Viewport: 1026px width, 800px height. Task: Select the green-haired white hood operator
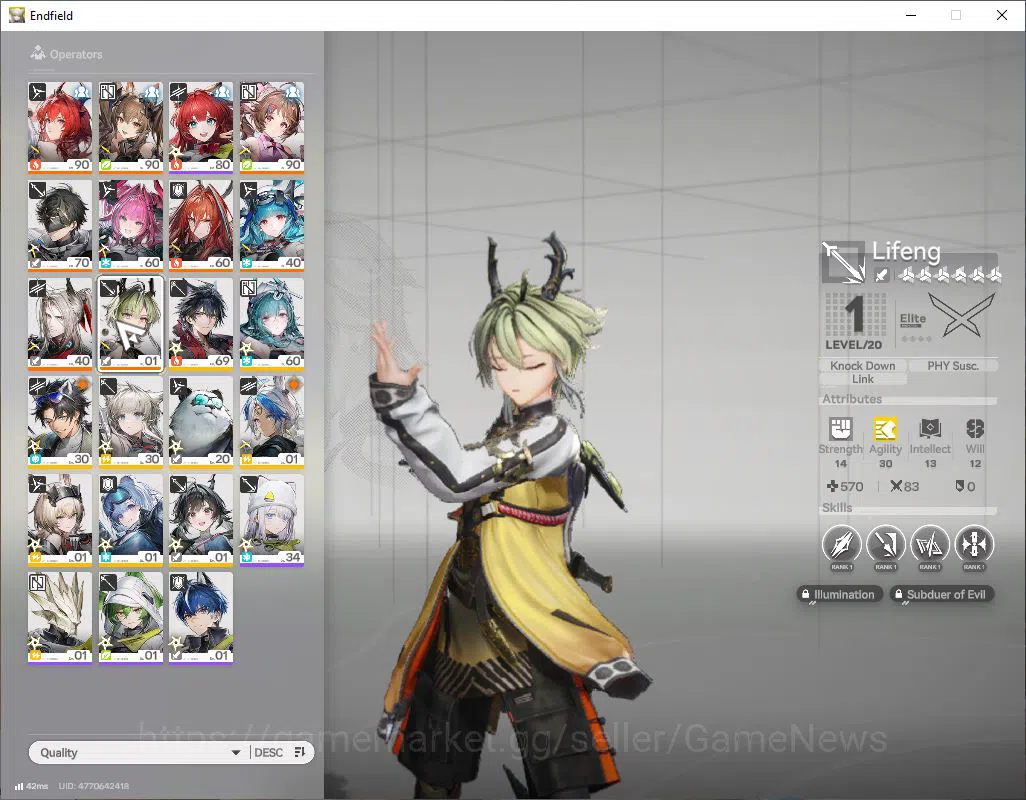130,617
